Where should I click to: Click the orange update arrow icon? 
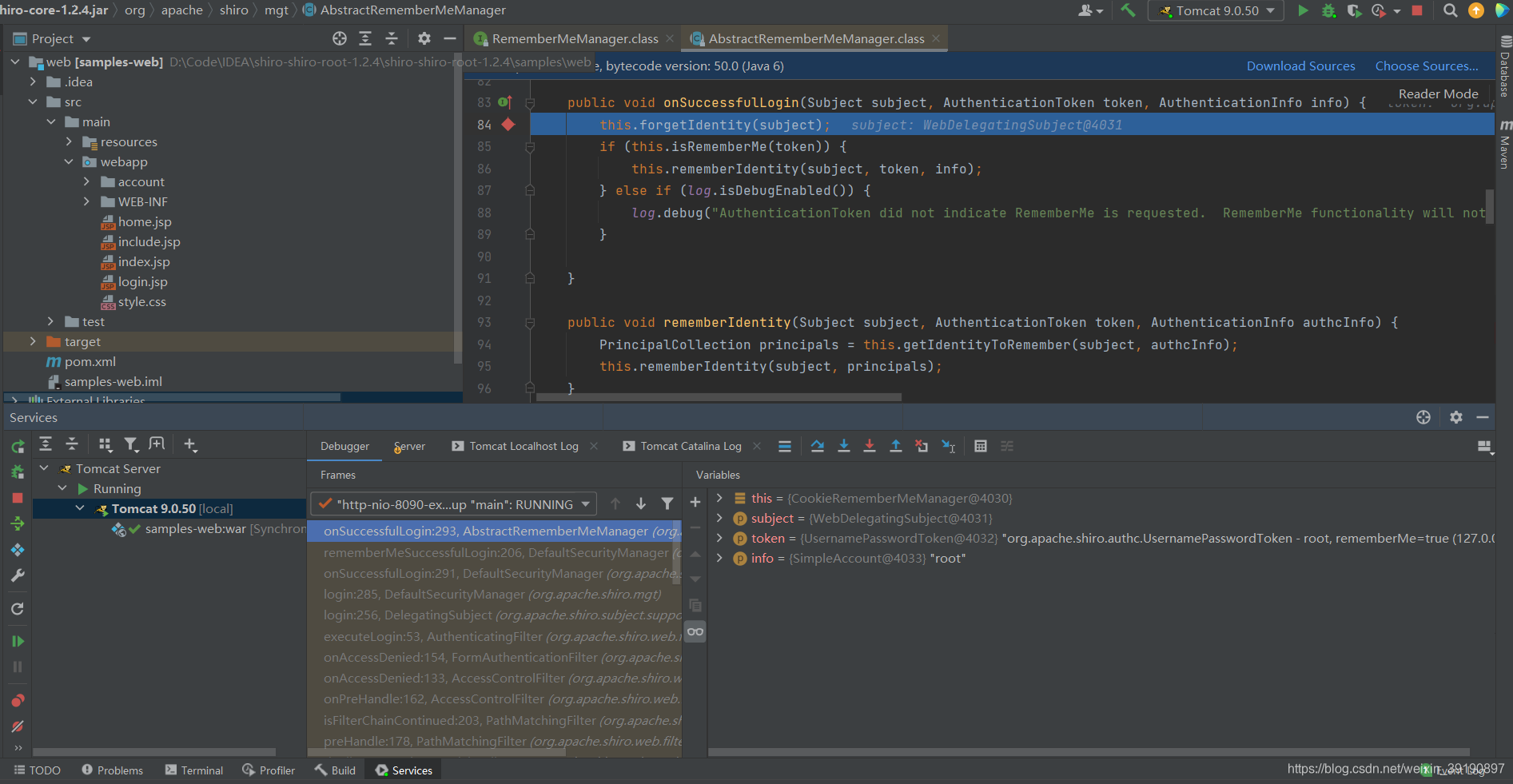(1476, 10)
